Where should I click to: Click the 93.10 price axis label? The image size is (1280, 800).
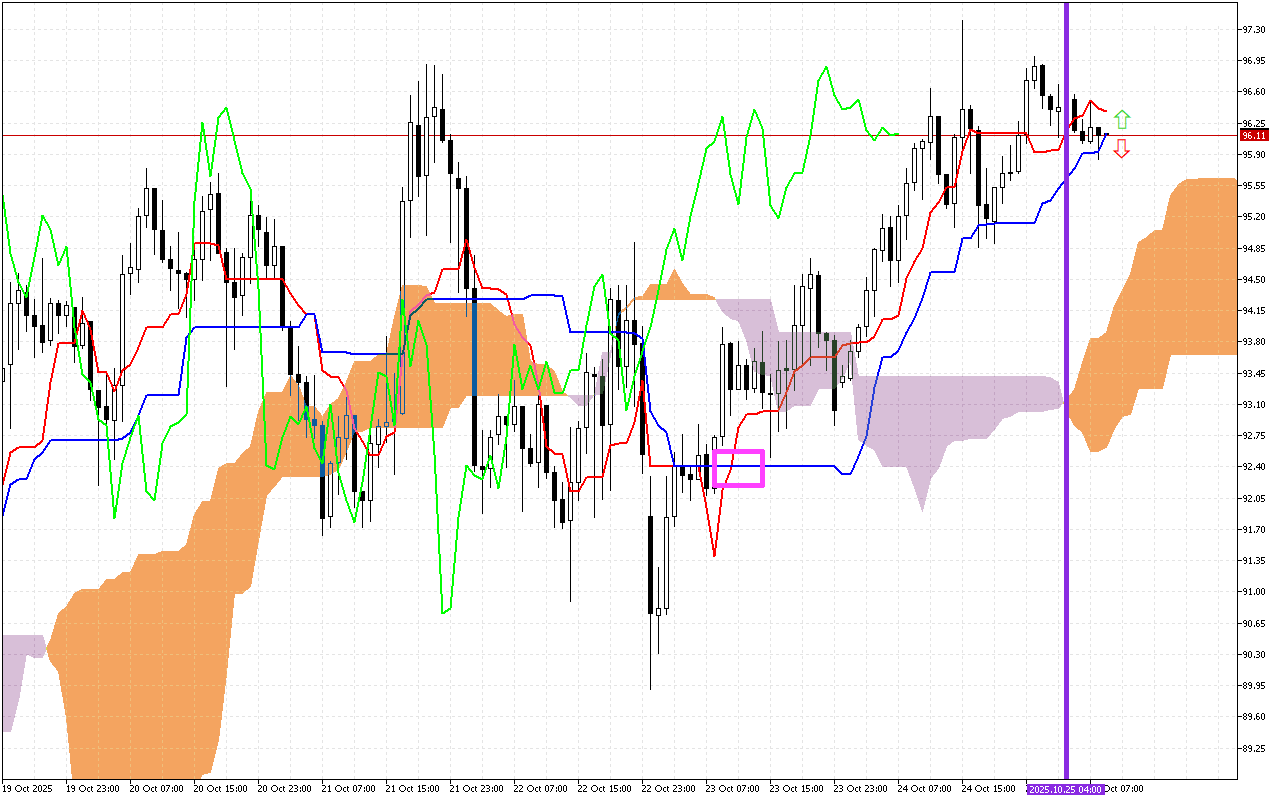[x=1253, y=404]
